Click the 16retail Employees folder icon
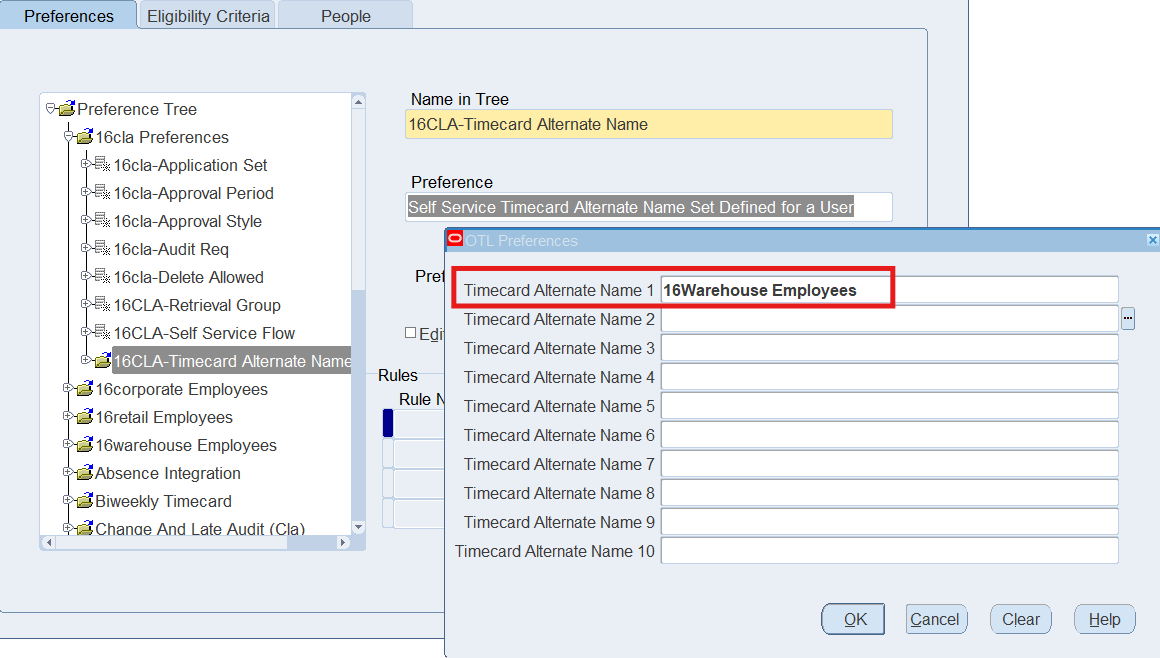The height and width of the screenshot is (658, 1160). point(84,417)
